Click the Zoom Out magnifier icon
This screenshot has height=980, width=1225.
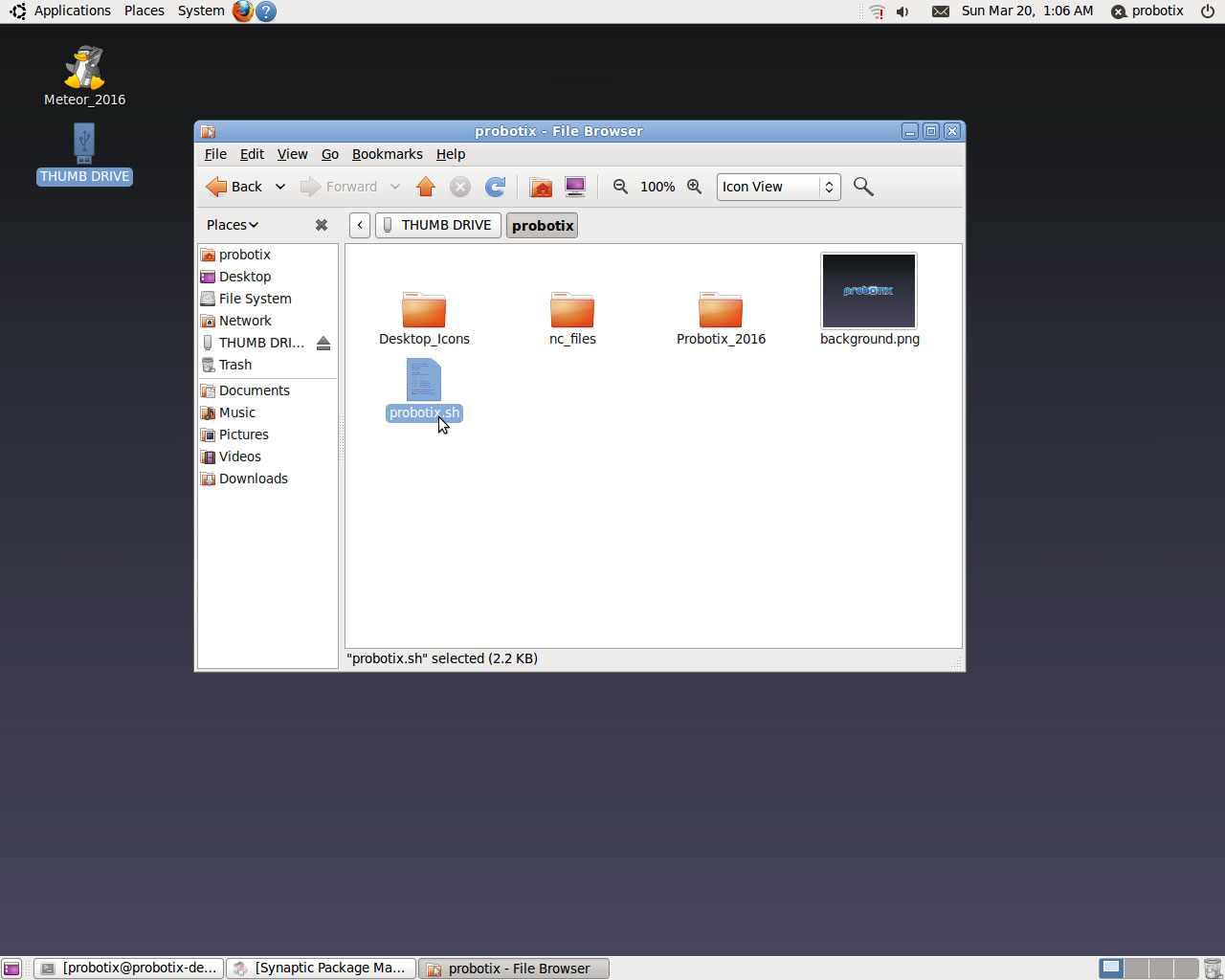coord(621,187)
